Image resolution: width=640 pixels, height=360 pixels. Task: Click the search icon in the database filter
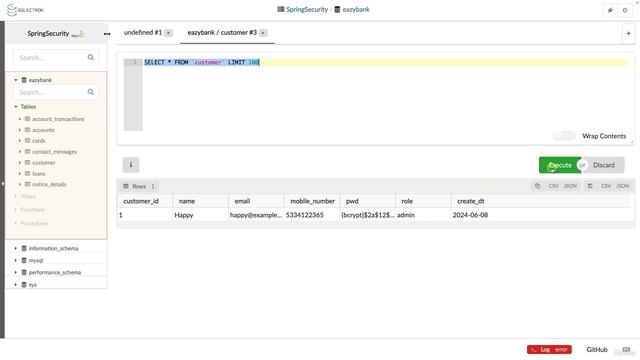click(x=91, y=58)
